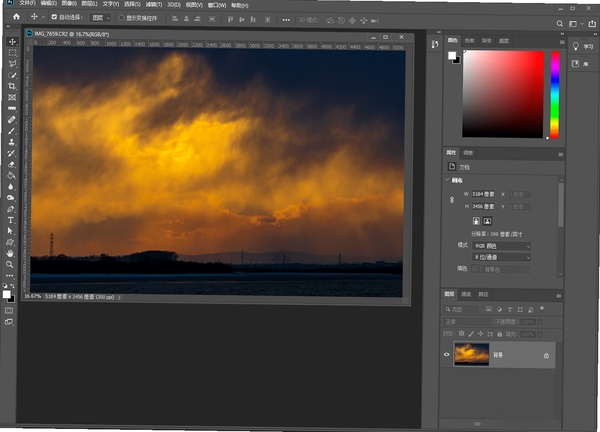Open the options bar three-dots overflow
Screen dimensions: 600x432
tap(286, 20)
